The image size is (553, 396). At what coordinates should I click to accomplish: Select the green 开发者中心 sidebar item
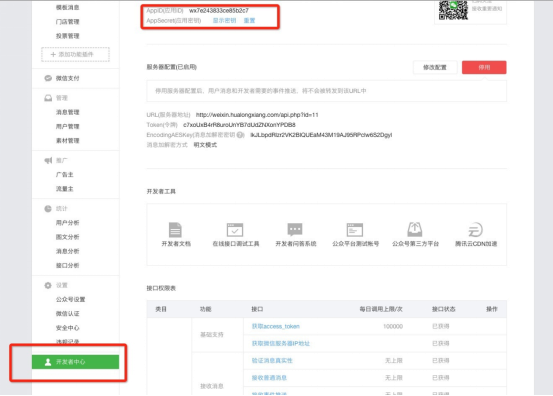[x=75, y=362]
